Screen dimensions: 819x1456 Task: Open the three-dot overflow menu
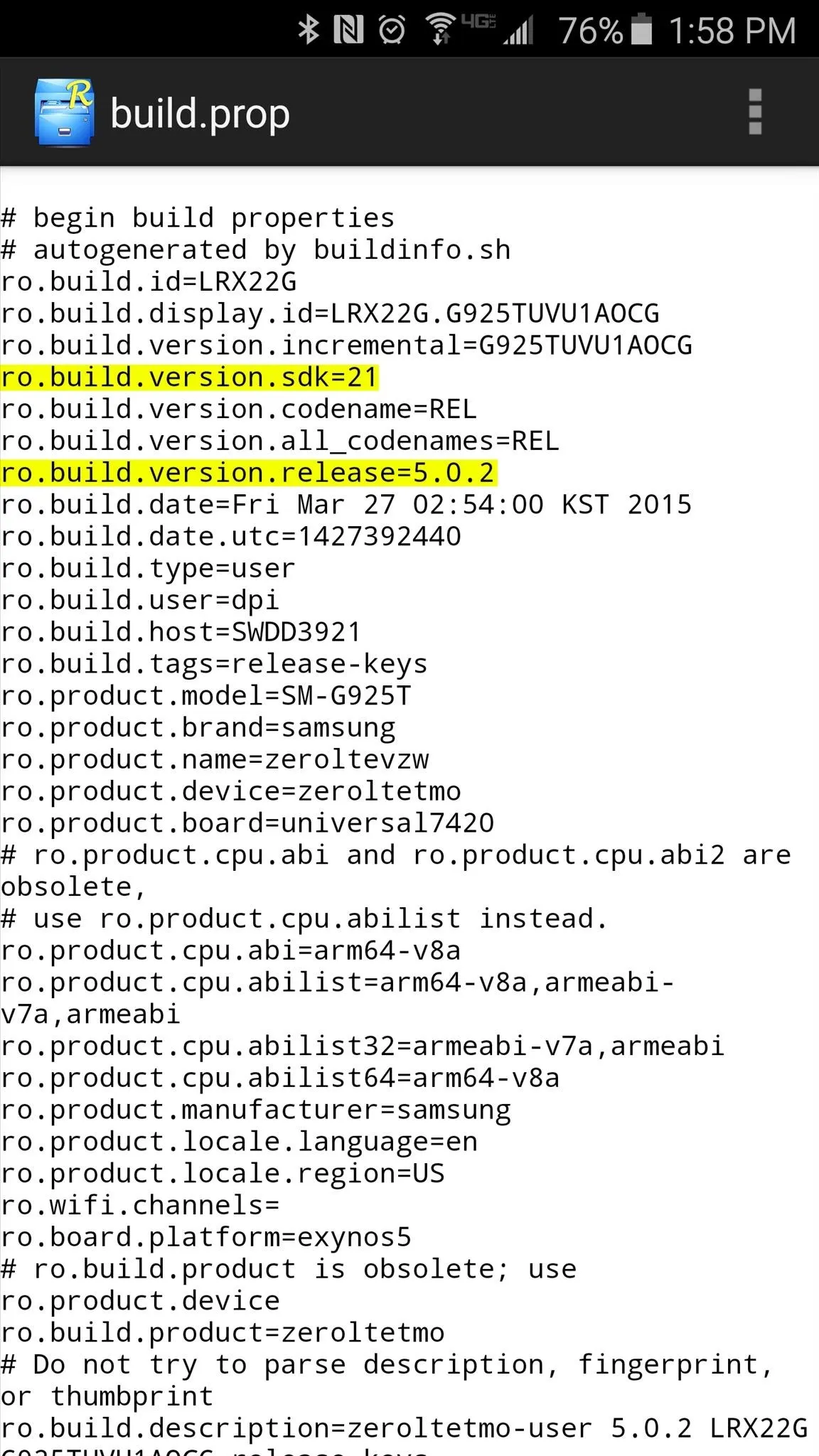(x=755, y=112)
